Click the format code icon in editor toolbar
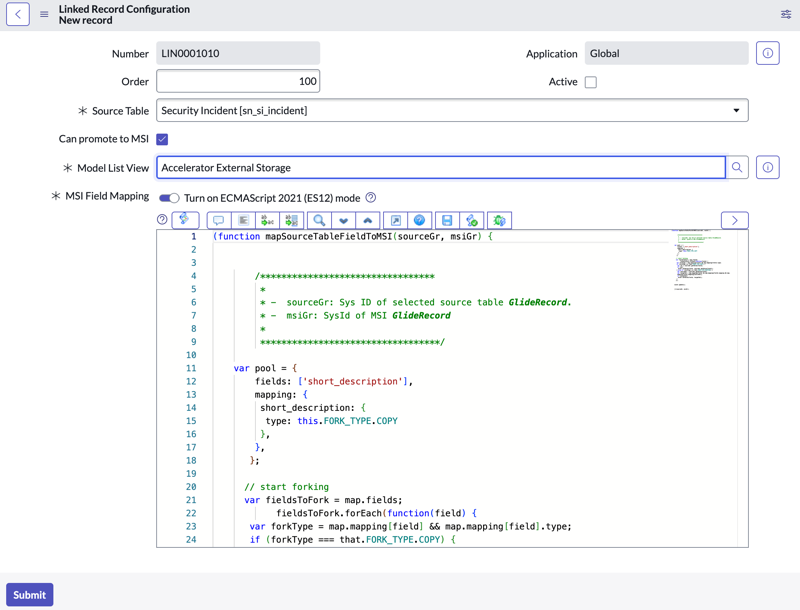 coord(243,220)
